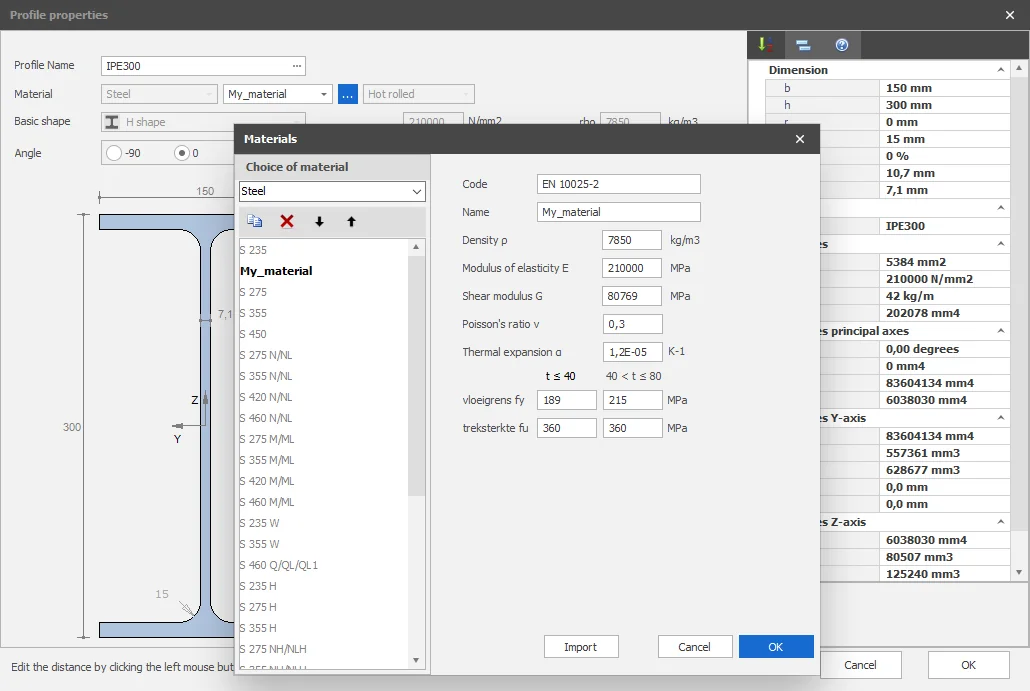Edit vloeigrens fy value 215
The height and width of the screenshot is (691, 1030).
click(632, 400)
